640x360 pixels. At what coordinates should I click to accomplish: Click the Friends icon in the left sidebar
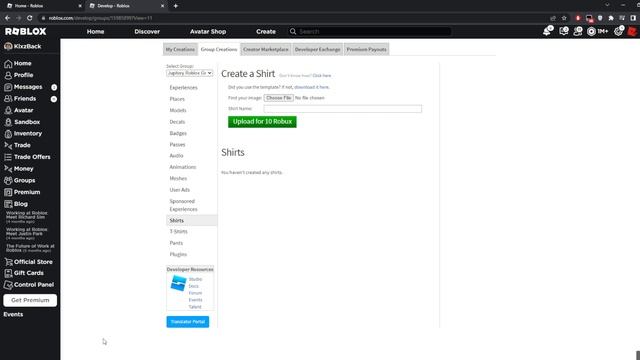coord(8,99)
